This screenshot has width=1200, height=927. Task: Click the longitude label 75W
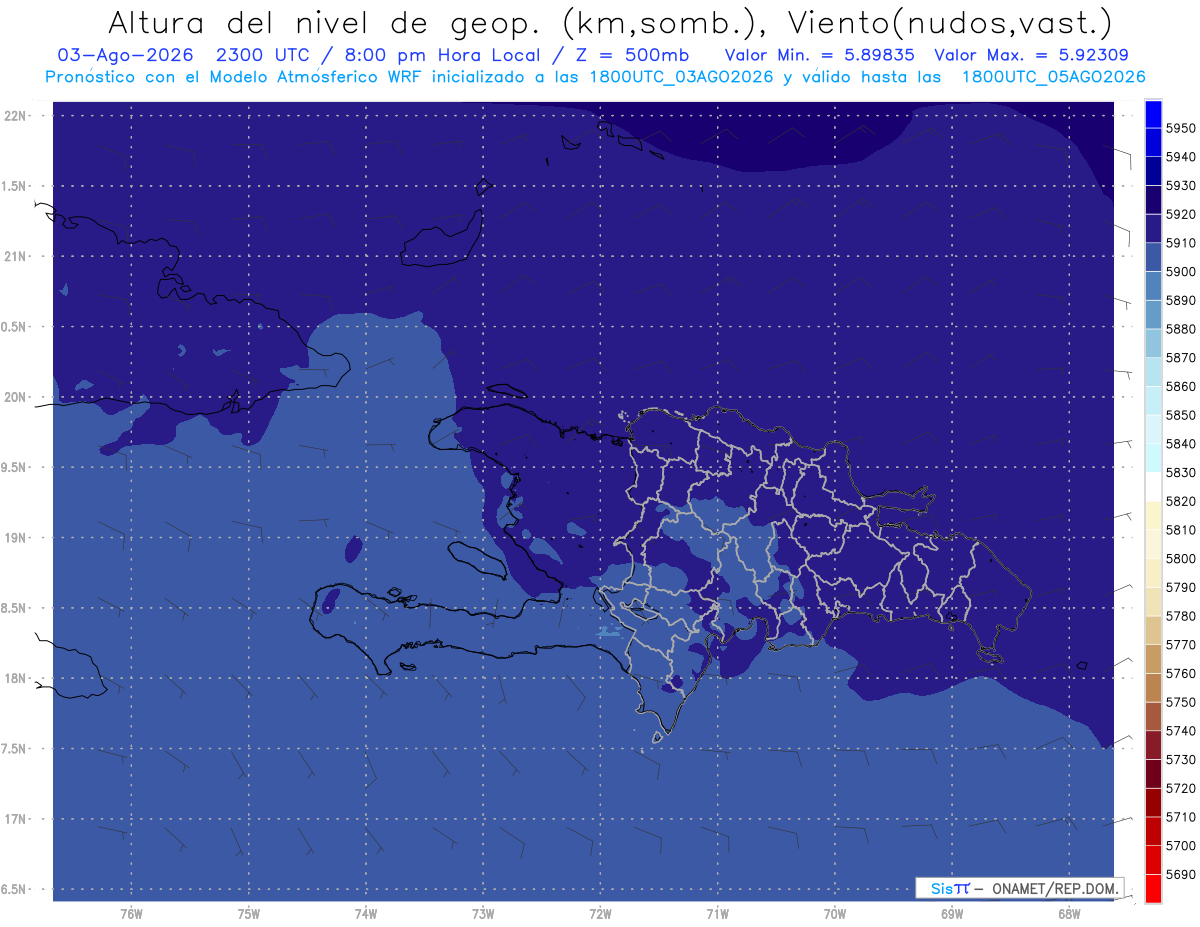249,914
